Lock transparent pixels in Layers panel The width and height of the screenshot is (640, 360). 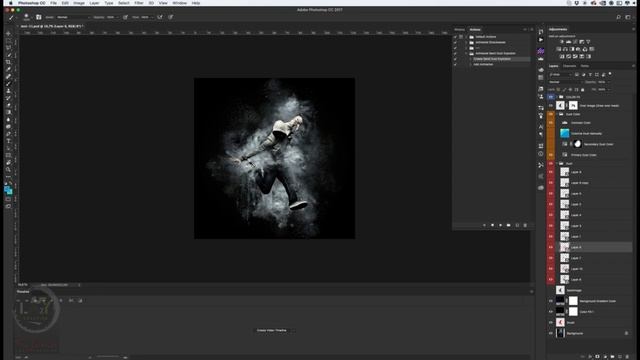[558, 89]
